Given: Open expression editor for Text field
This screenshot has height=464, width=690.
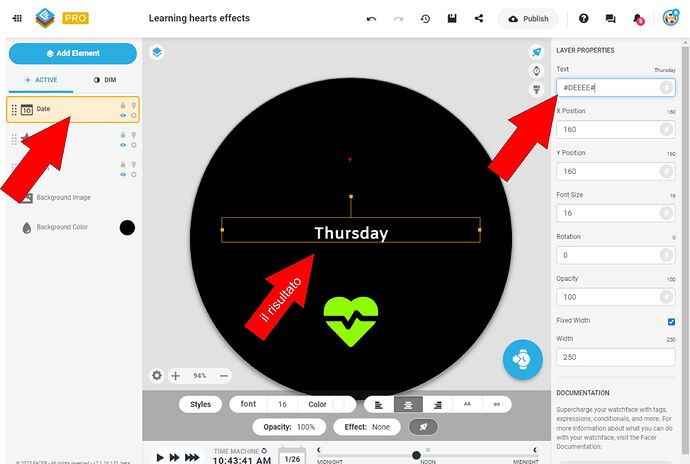Looking at the screenshot, I should pyautogui.click(x=666, y=88).
